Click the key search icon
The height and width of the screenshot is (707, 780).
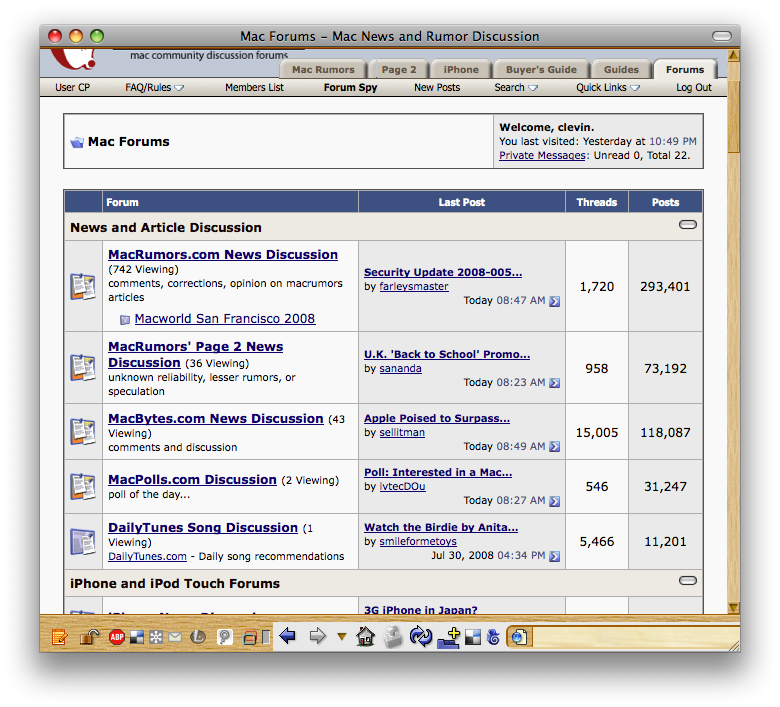(x=225, y=636)
